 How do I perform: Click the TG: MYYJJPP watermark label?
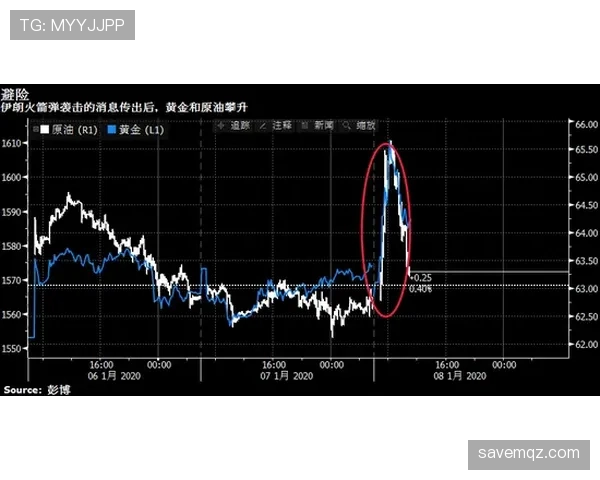point(72,25)
